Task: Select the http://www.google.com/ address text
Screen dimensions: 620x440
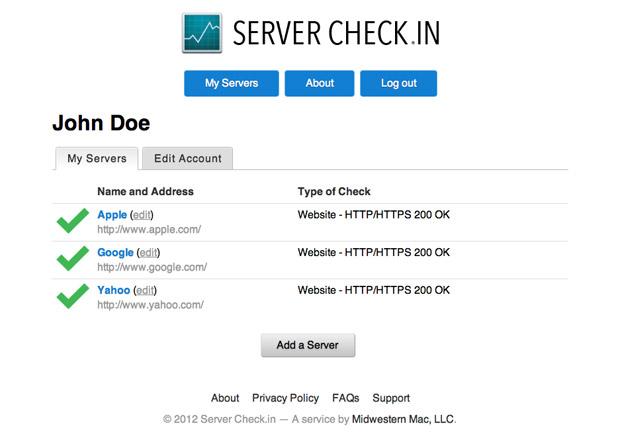Action: point(152,267)
